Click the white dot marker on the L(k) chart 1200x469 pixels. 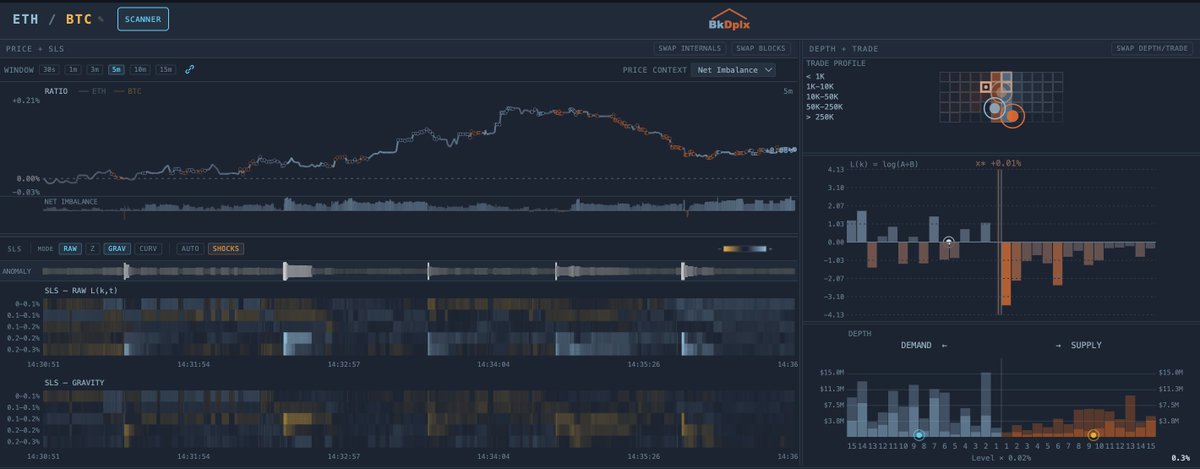(948, 241)
